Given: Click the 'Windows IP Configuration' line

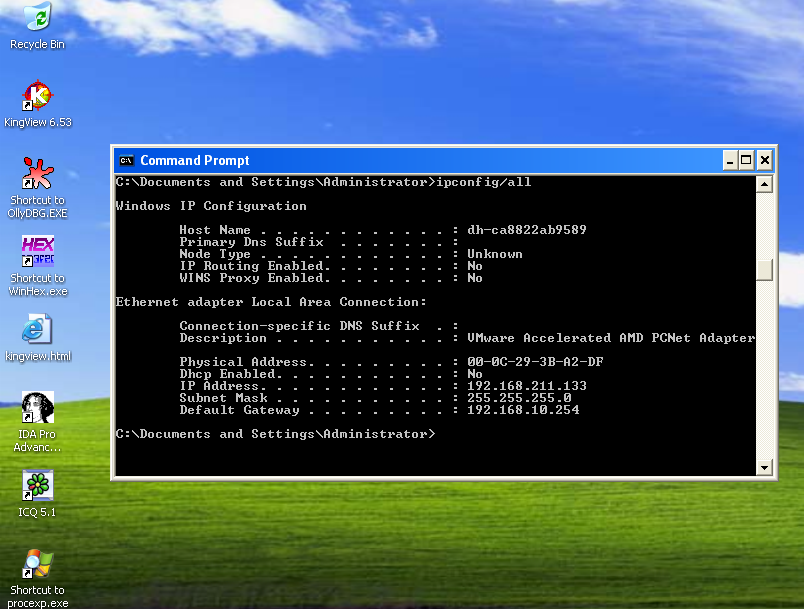Looking at the screenshot, I should coord(211,206).
